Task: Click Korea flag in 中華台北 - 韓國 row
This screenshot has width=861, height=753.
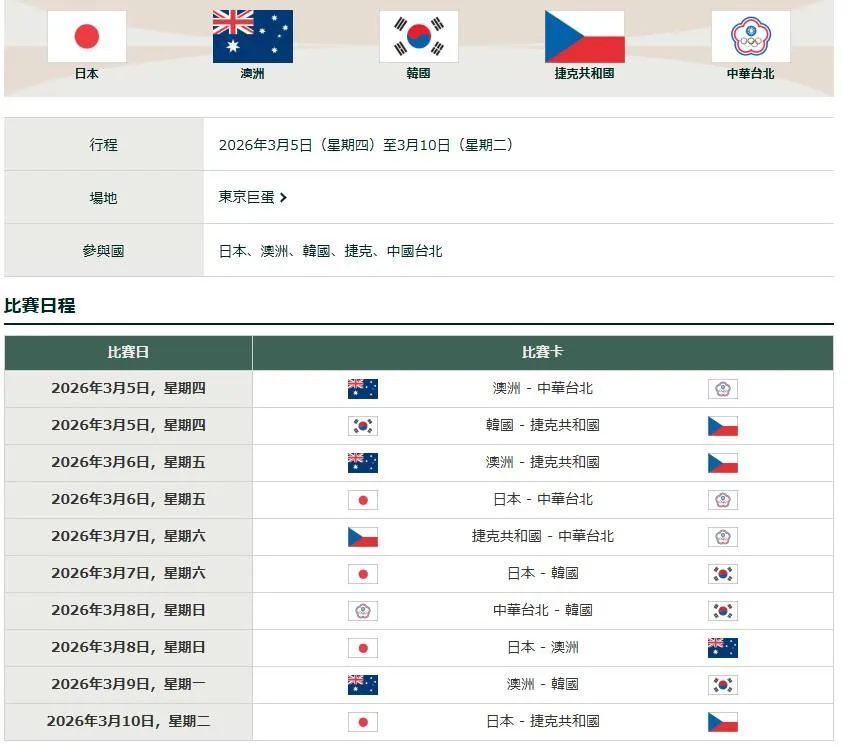Action: click(723, 611)
